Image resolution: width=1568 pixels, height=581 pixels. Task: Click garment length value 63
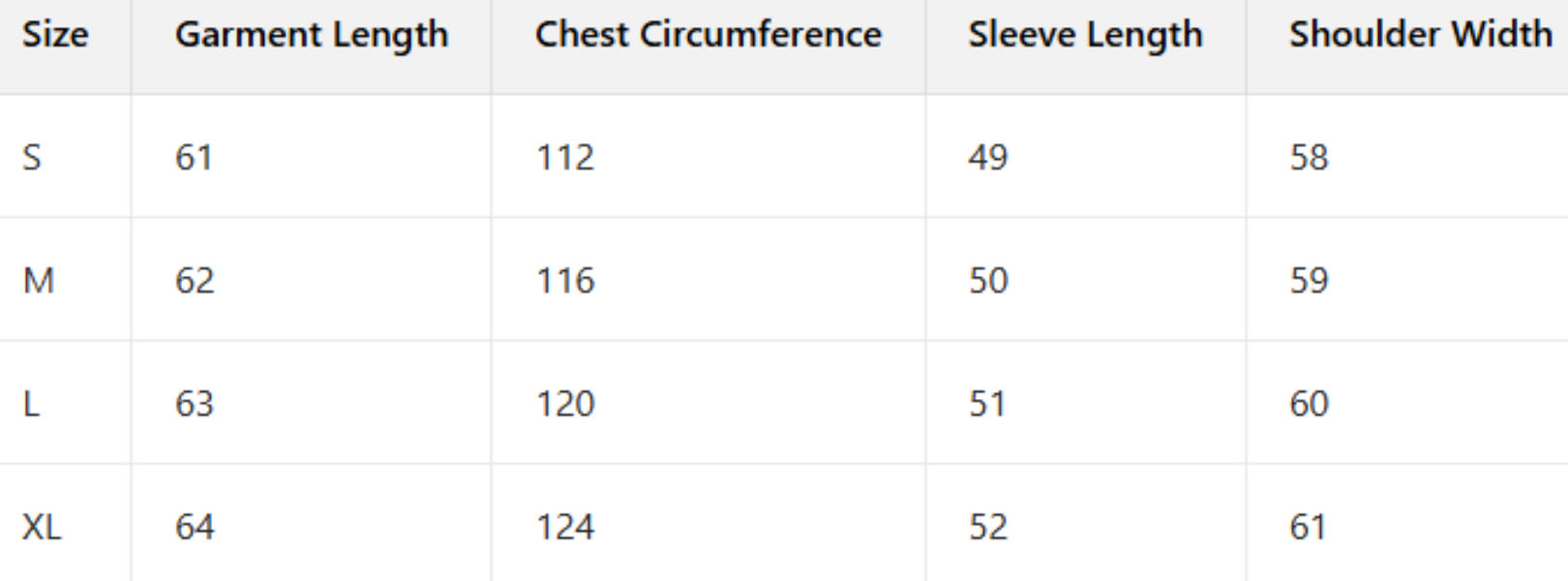194,404
